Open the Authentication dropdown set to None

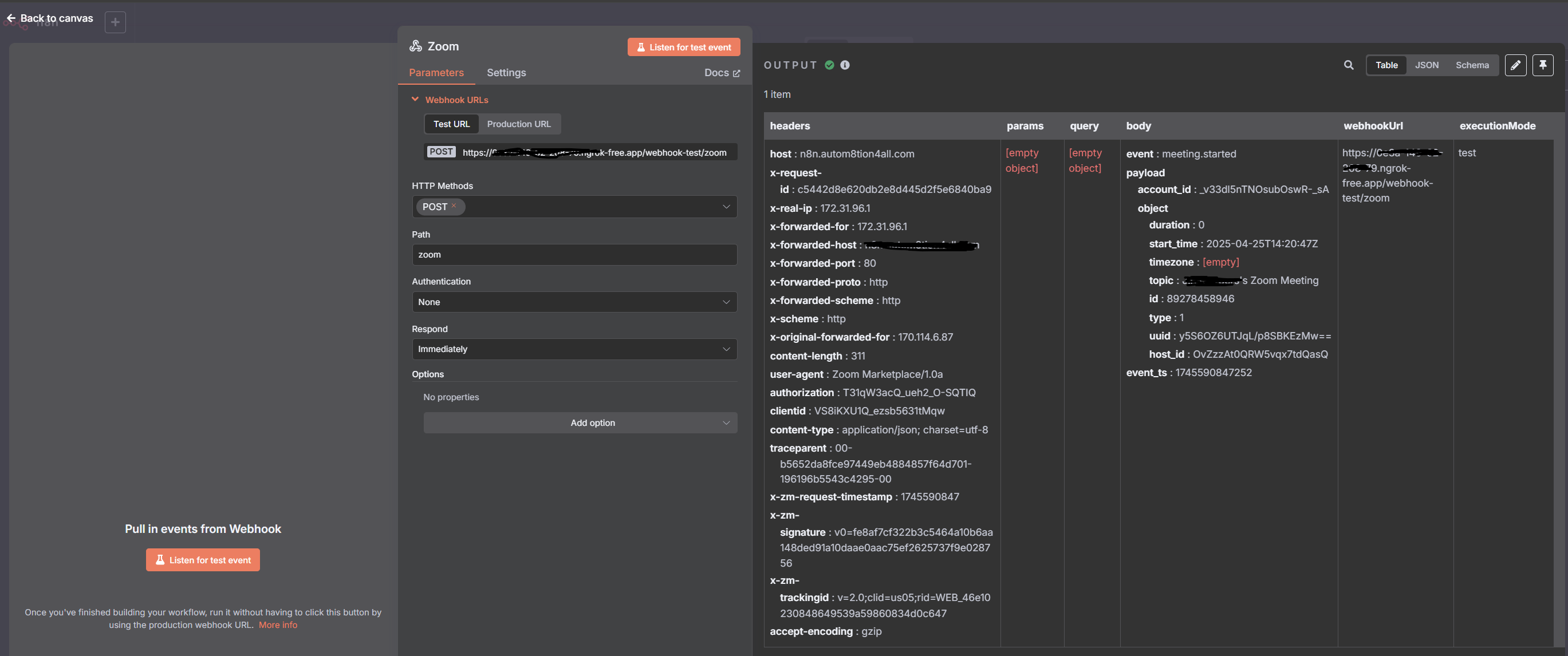pyautogui.click(x=574, y=302)
